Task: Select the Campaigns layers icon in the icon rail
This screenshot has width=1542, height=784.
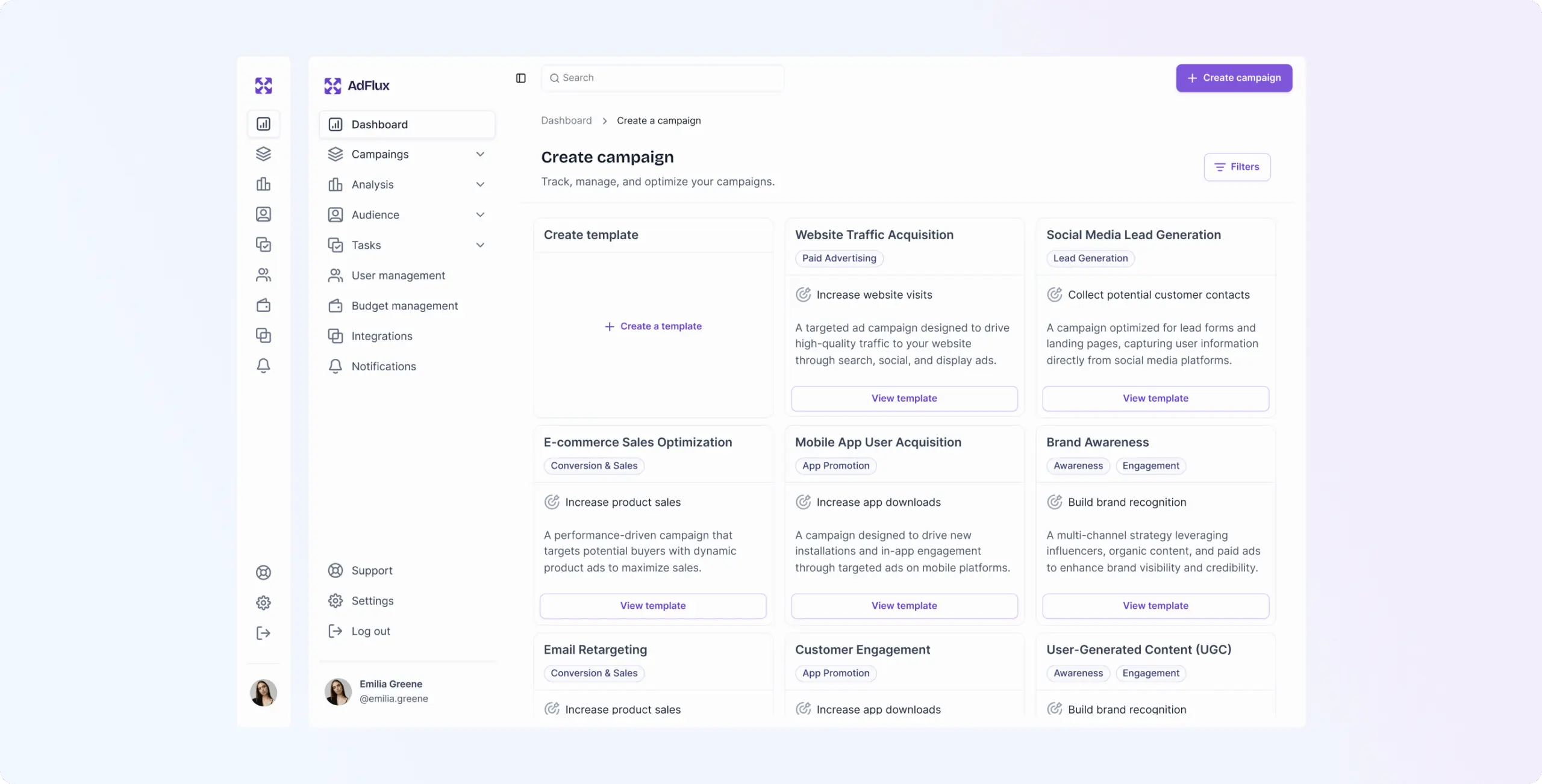Action: pos(263,154)
